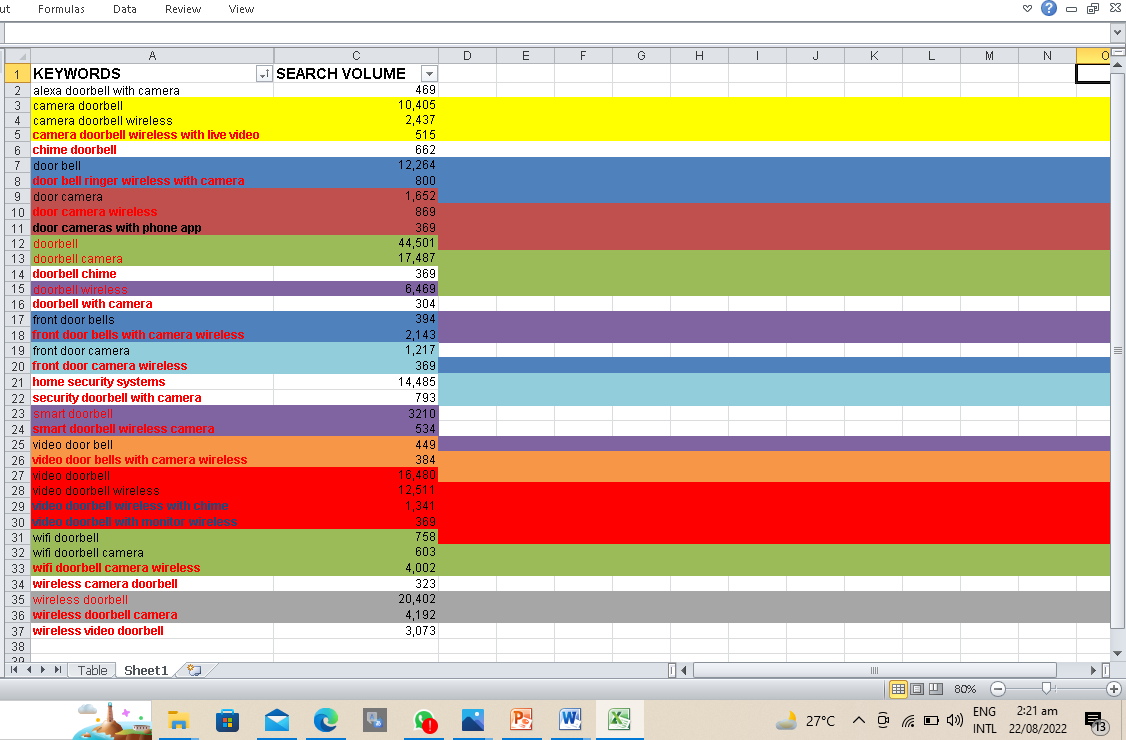Switch to Page Break Preview in the status bar
Image resolution: width=1126 pixels, height=740 pixels.
tap(936, 689)
